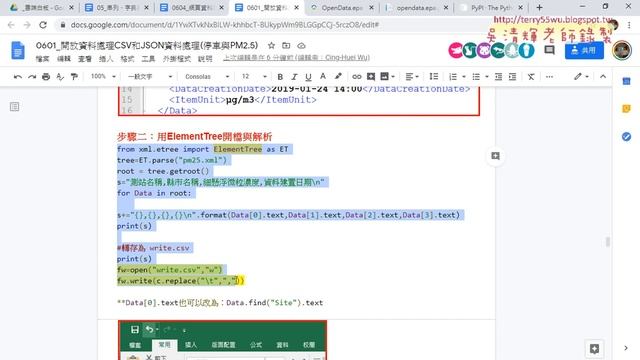Open the text color picker
640x360 pixels.
[x=323, y=77]
